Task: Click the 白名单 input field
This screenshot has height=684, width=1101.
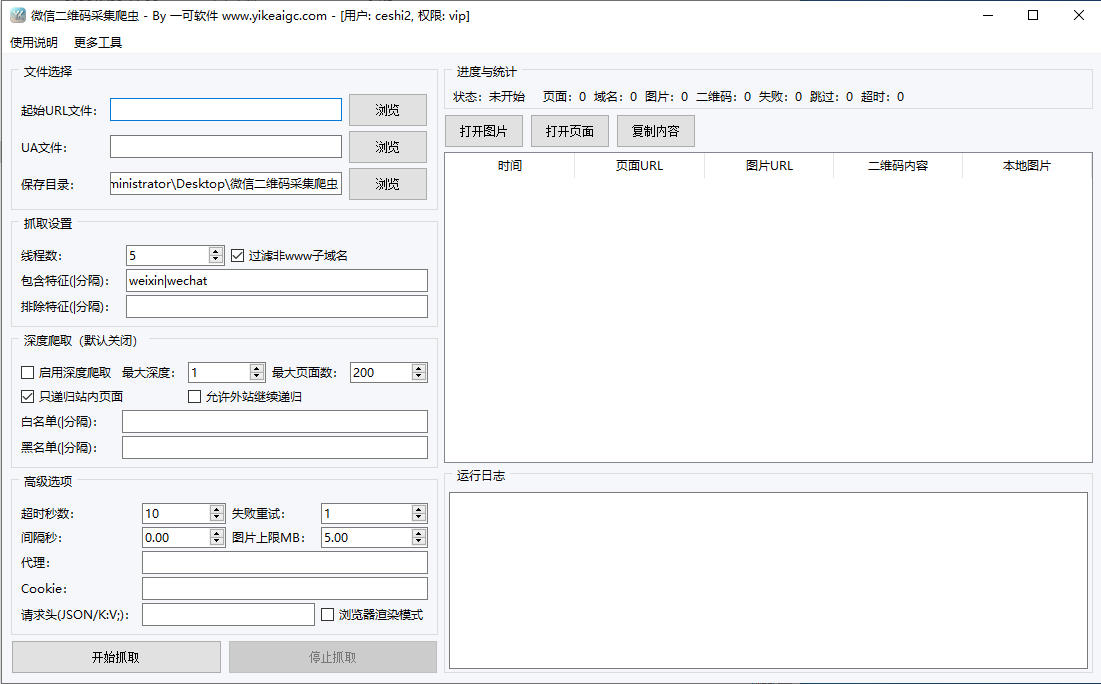Action: [275, 421]
